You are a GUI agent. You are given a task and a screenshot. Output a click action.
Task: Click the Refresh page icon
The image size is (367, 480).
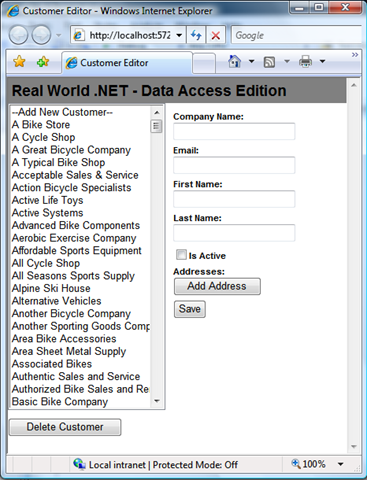[196, 35]
